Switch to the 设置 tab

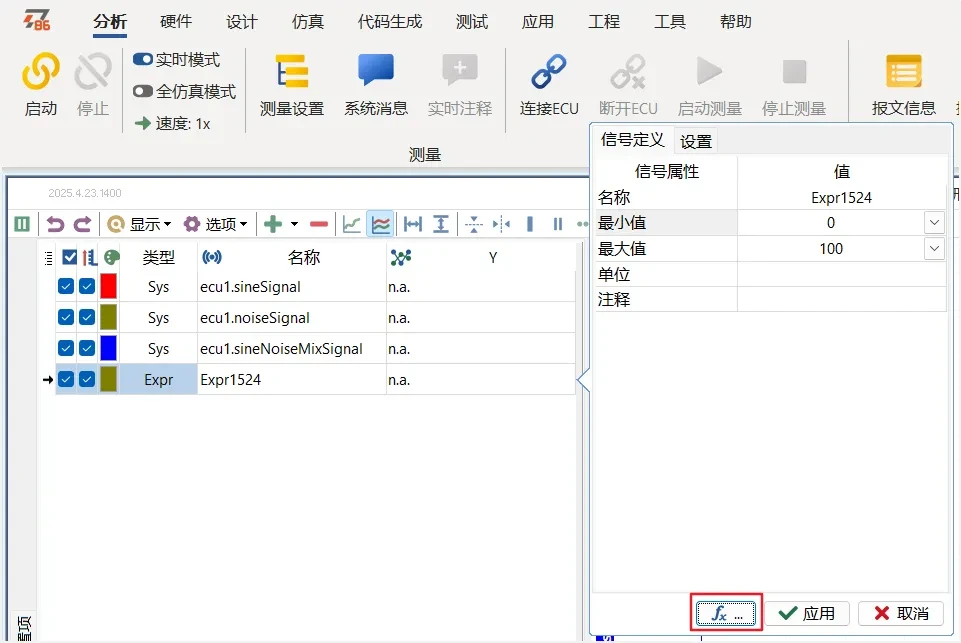click(x=696, y=141)
